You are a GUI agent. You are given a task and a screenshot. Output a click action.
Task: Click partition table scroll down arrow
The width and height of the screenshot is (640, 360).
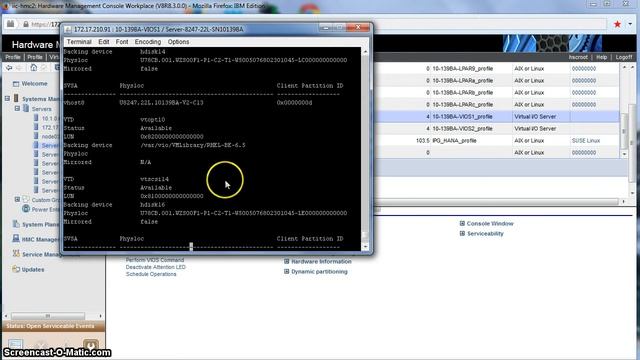tap(624, 154)
